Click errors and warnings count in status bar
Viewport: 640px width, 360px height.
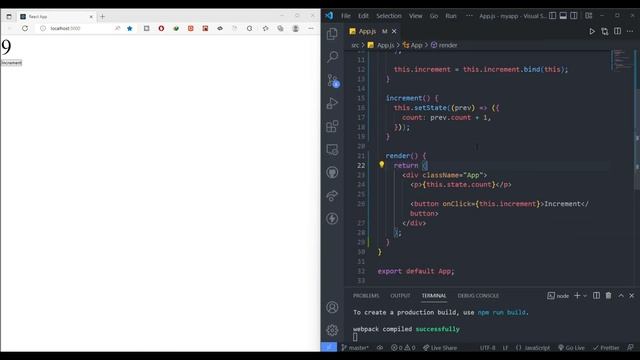pos(403,348)
